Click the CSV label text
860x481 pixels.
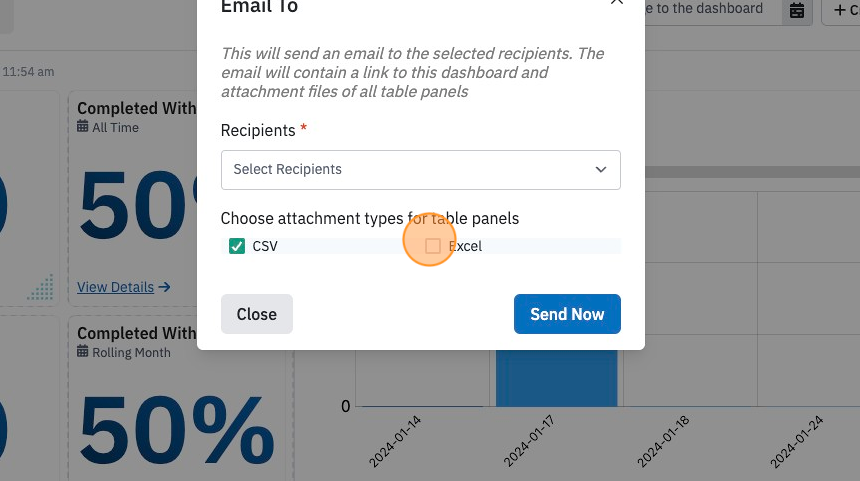[265, 246]
